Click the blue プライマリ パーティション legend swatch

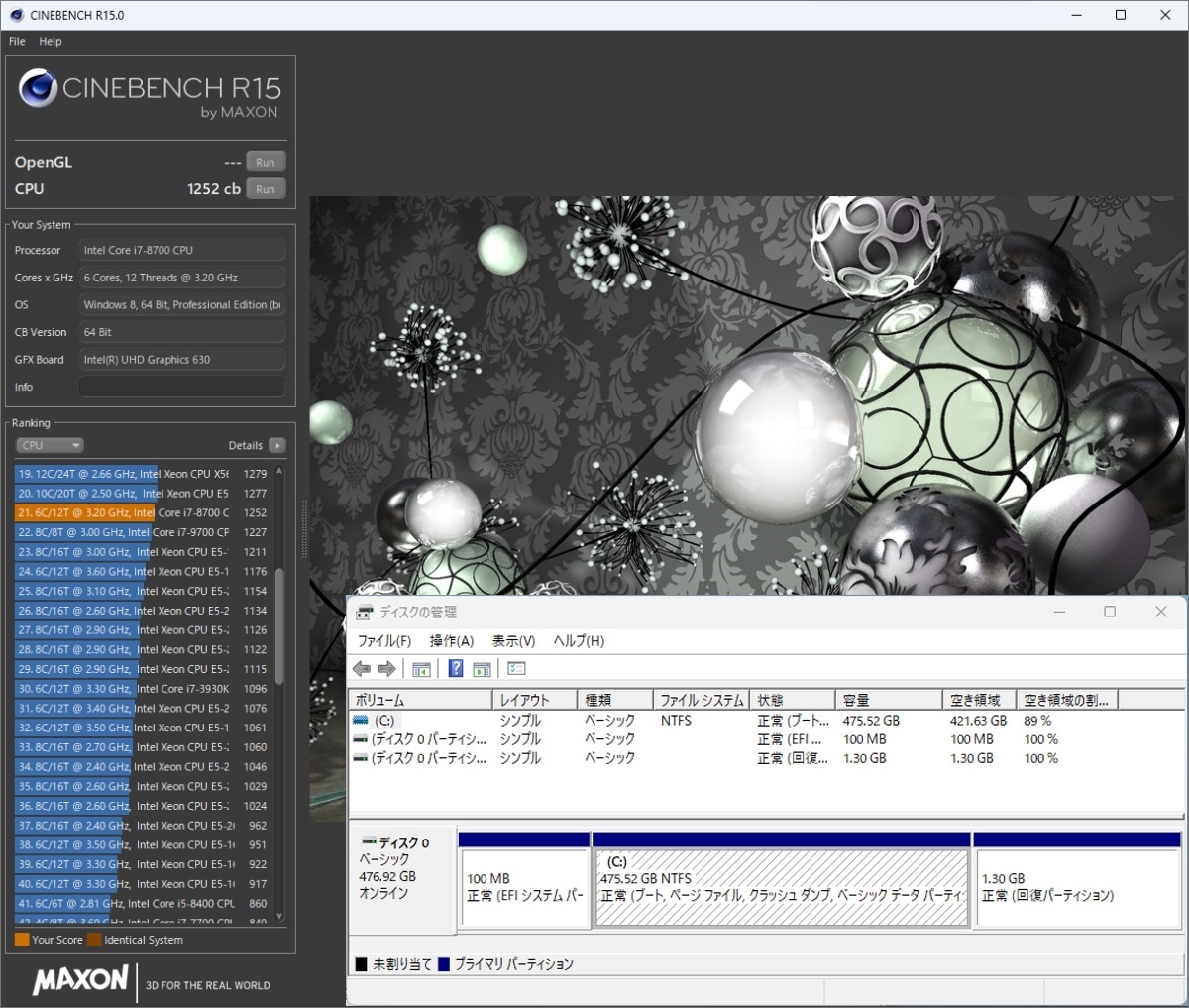pos(444,964)
